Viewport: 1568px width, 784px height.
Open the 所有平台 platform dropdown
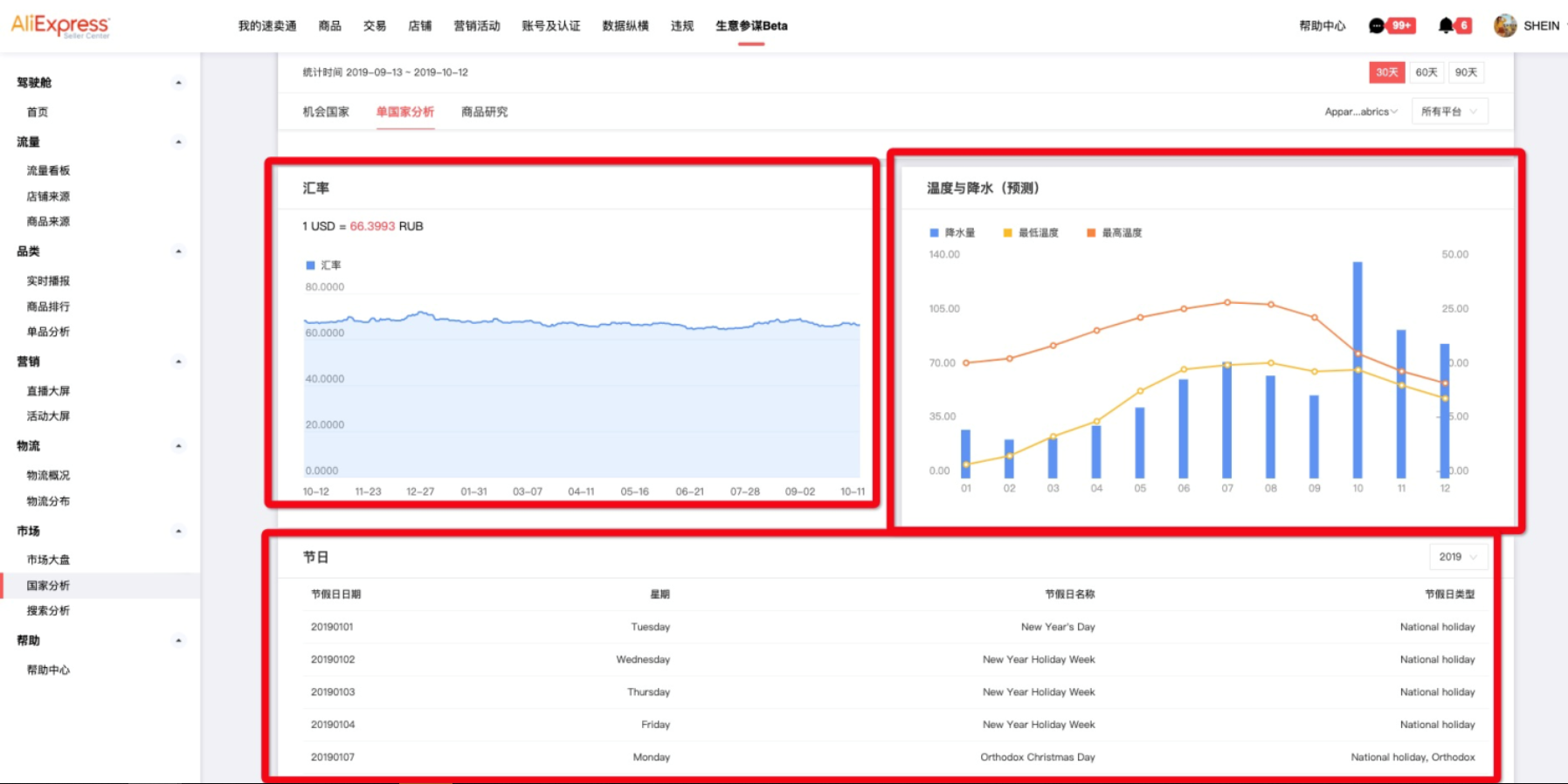[1449, 112]
